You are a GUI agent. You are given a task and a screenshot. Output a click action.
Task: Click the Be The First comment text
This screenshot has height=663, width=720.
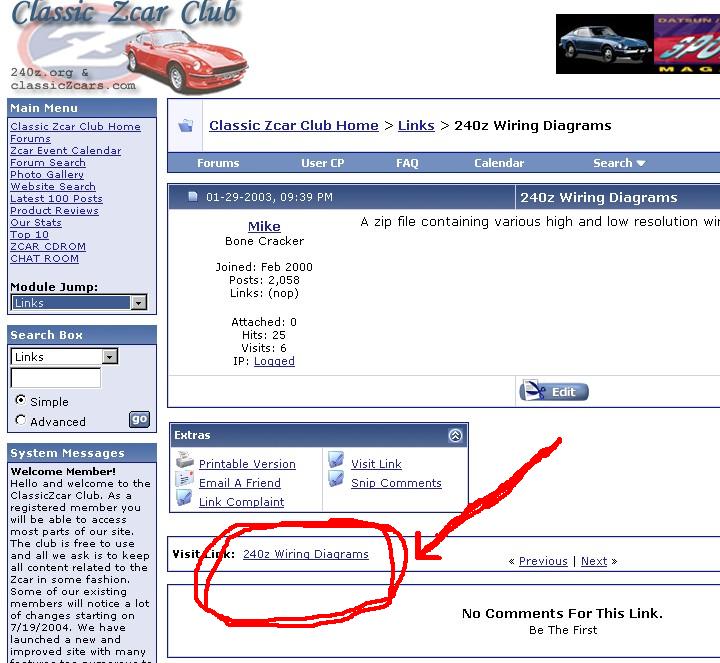tap(563, 630)
